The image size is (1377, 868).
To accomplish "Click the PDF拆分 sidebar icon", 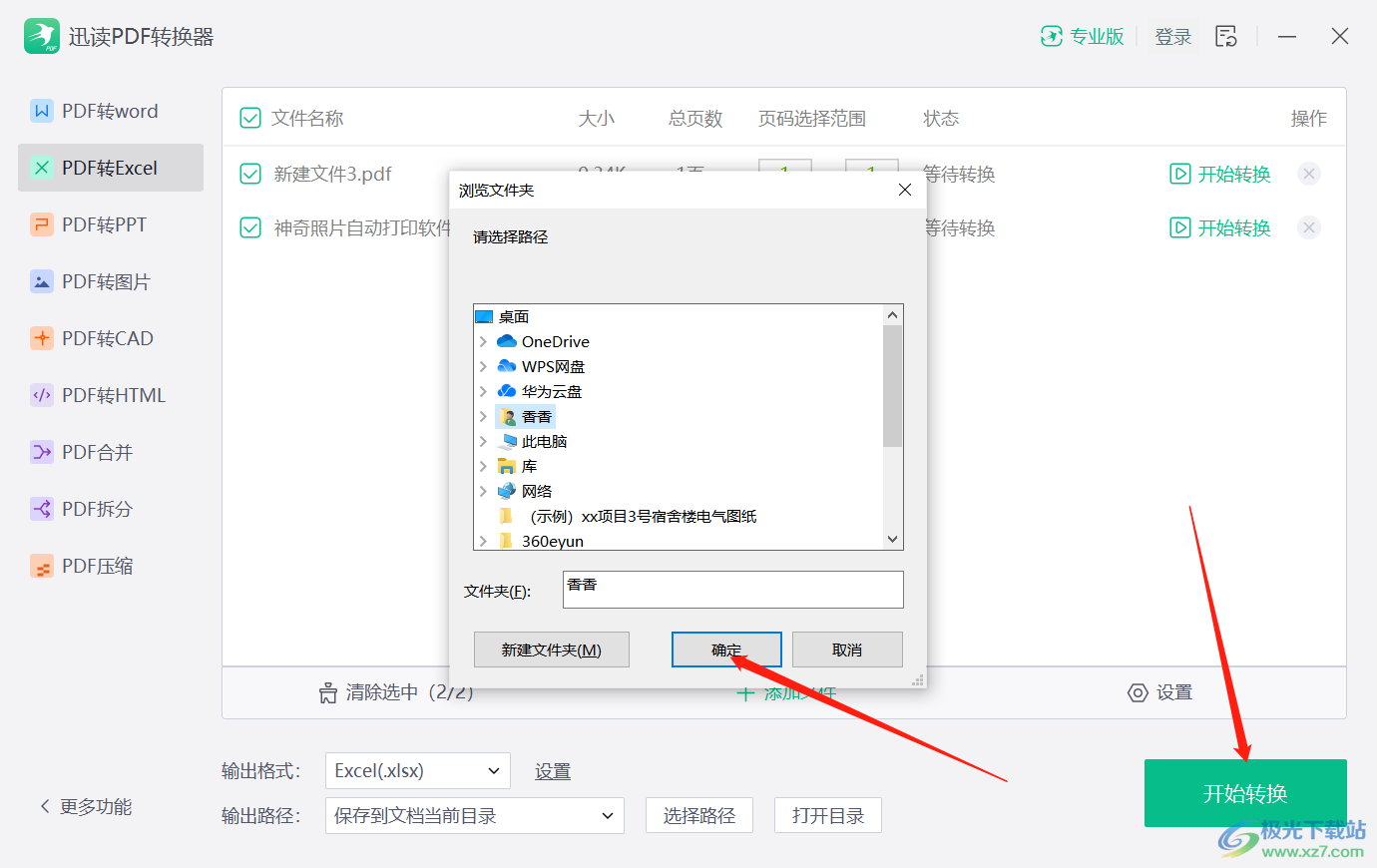I will pyautogui.click(x=41, y=509).
